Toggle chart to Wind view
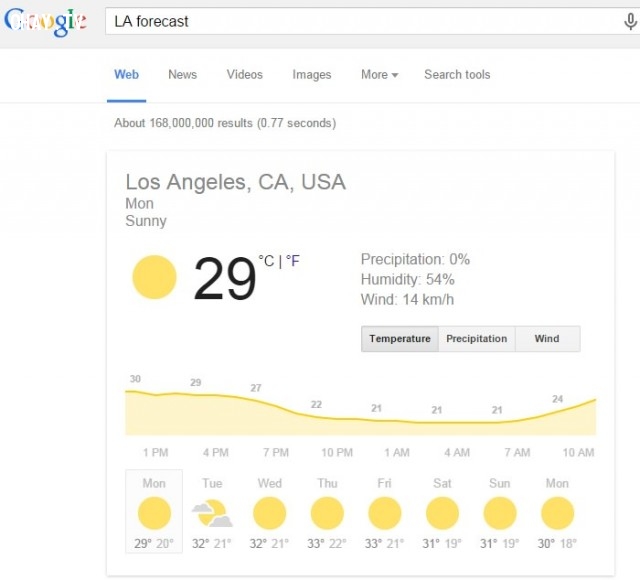 [x=547, y=338]
